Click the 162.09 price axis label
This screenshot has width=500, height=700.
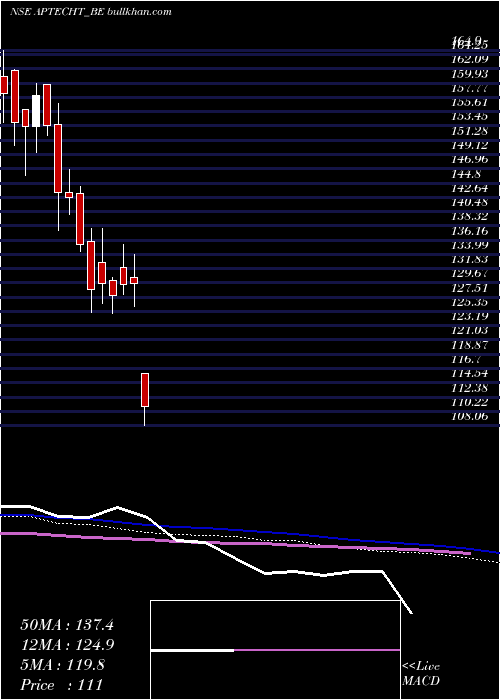(x=470, y=58)
